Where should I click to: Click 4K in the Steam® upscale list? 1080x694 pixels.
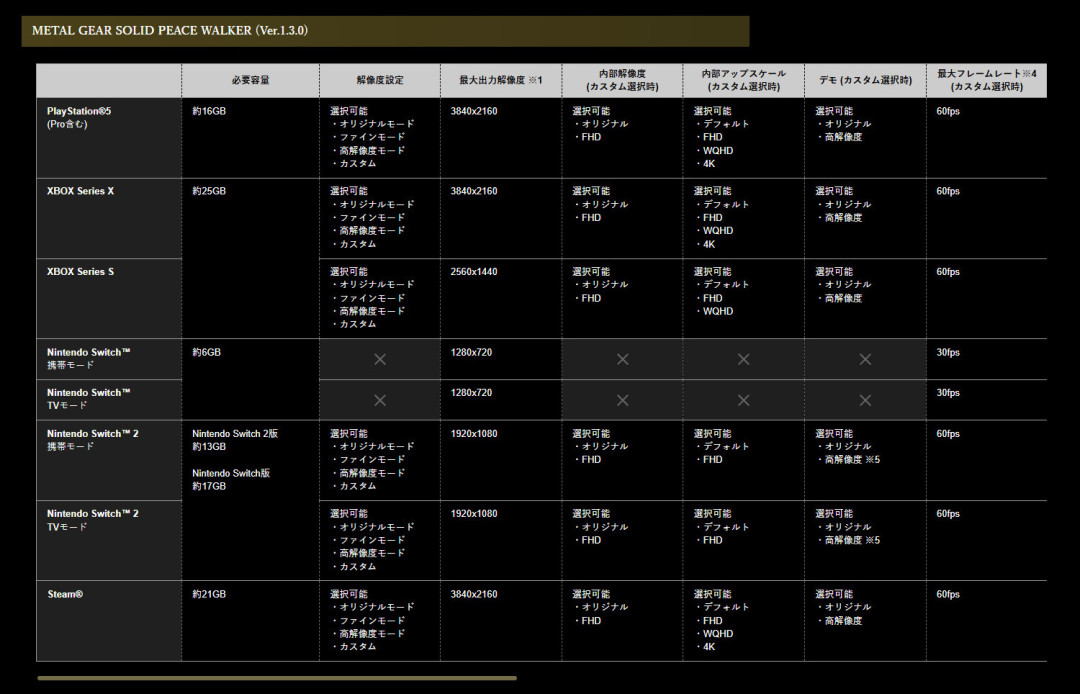(709, 647)
